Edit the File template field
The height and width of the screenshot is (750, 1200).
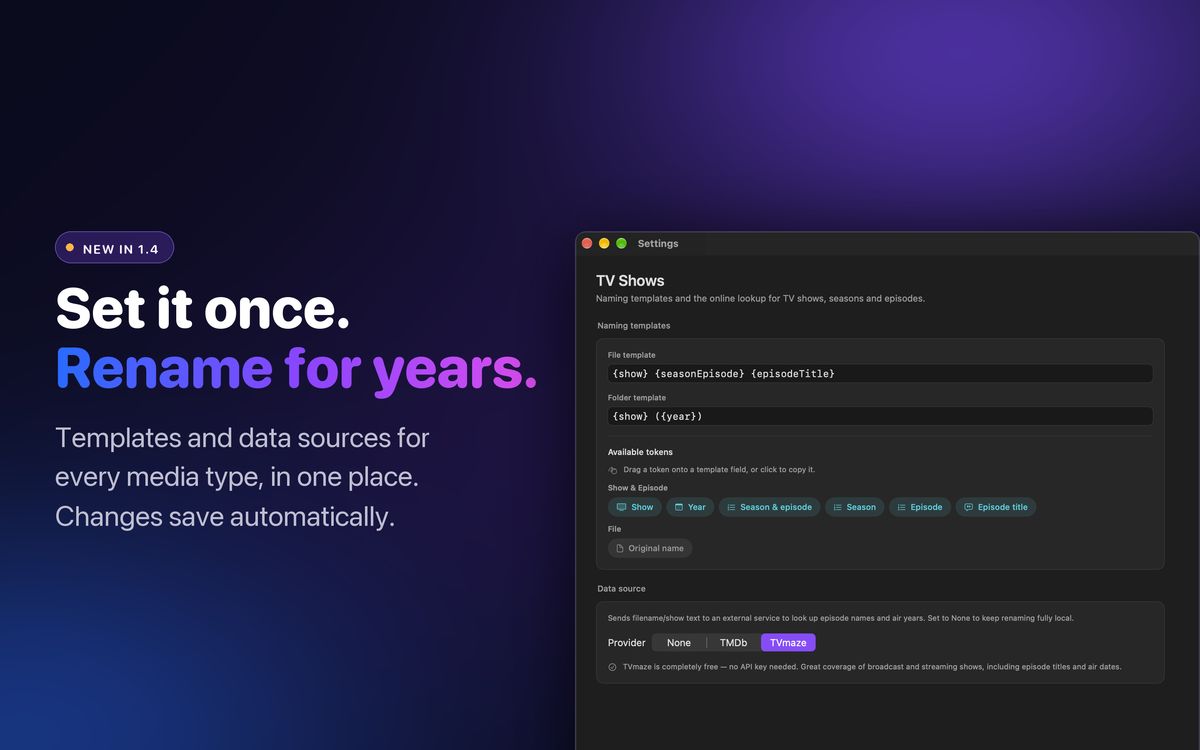880,373
